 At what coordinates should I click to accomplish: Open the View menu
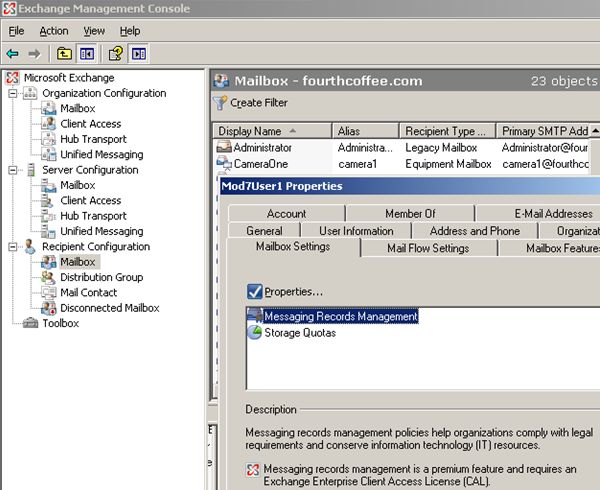94,31
